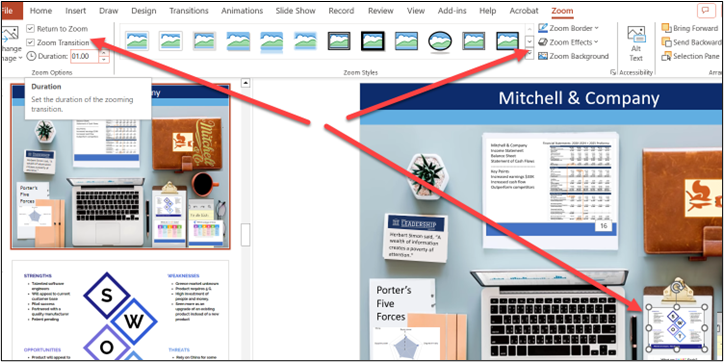Apply the fifth Zoom style with reflection

tap(272, 41)
